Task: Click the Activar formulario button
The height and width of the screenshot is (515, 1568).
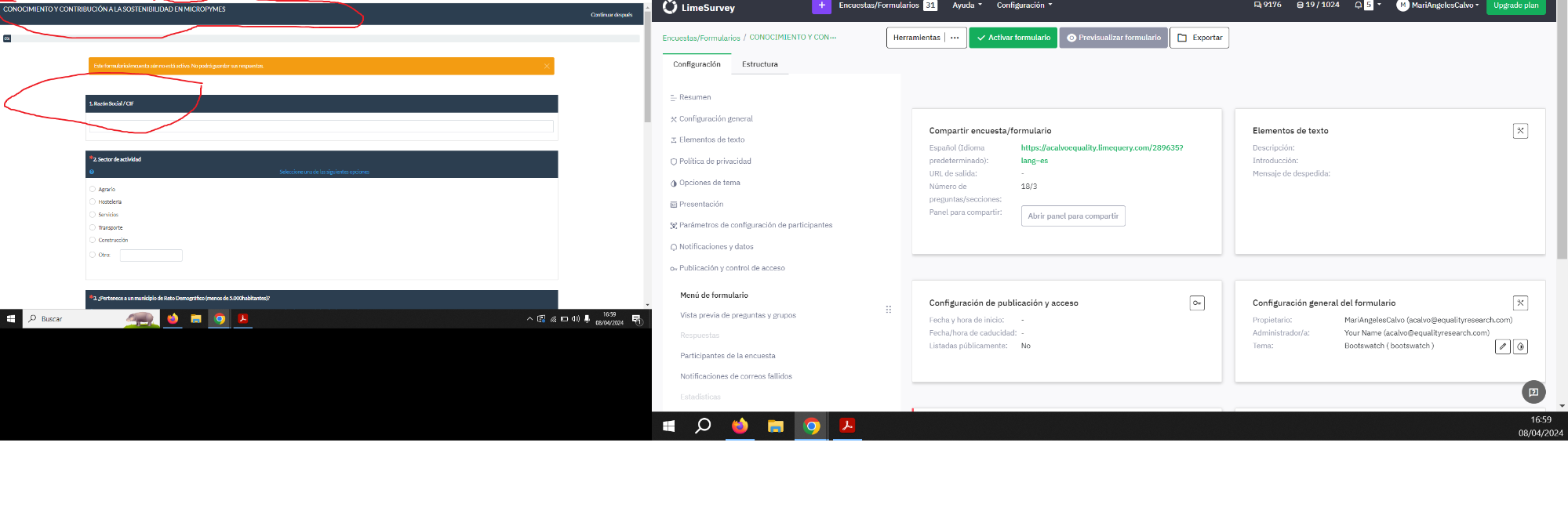Action: [1013, 38]
